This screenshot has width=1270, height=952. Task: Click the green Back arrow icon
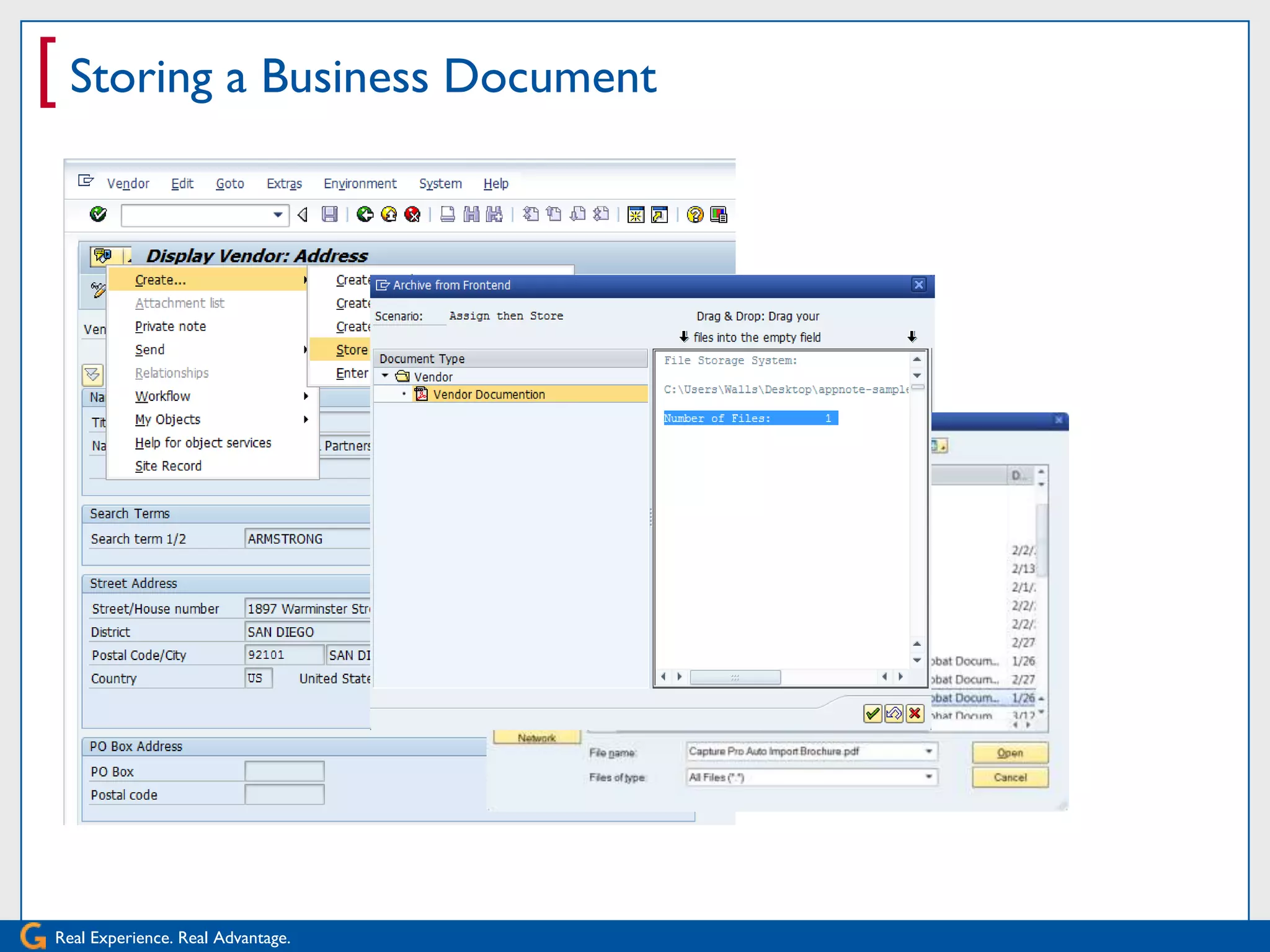tap(365, 214)
